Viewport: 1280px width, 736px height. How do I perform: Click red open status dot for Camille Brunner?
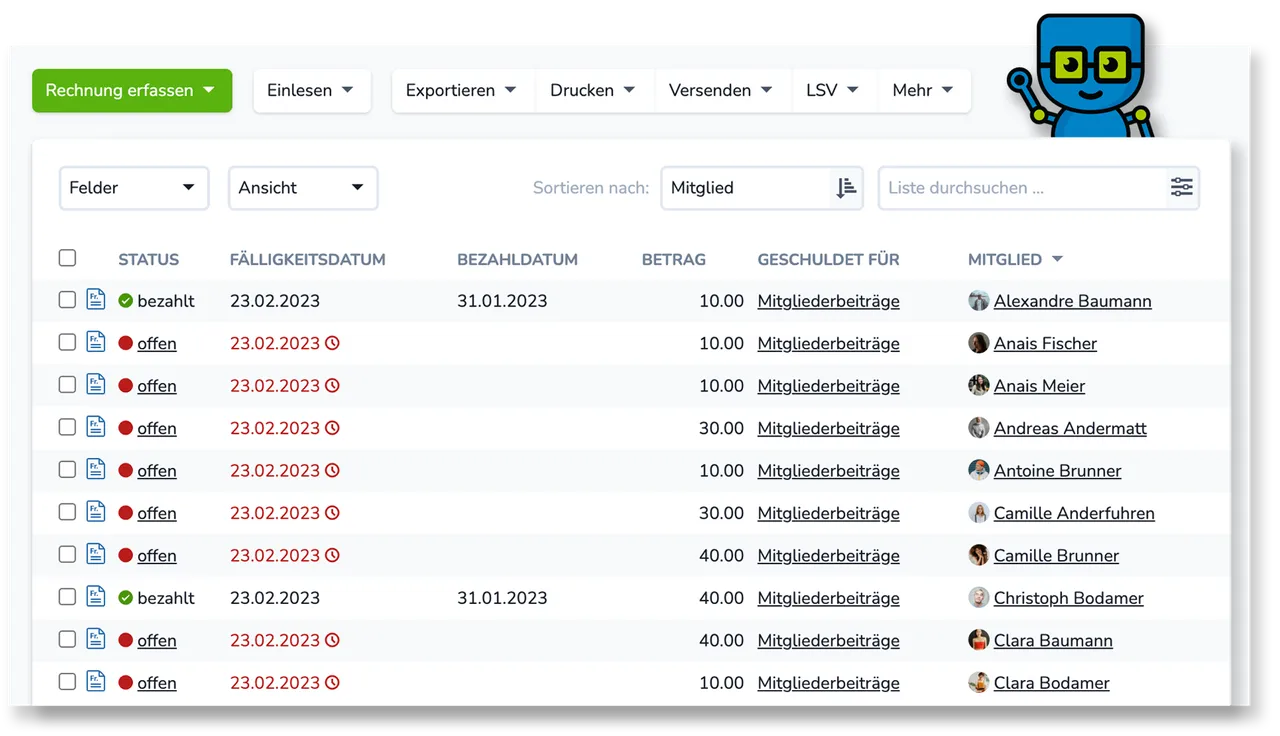(x=126, y=556)
